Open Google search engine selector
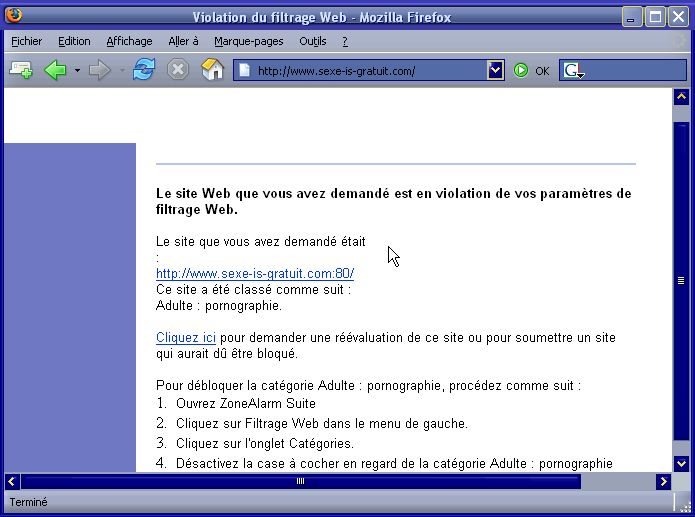 coord(573,70)
